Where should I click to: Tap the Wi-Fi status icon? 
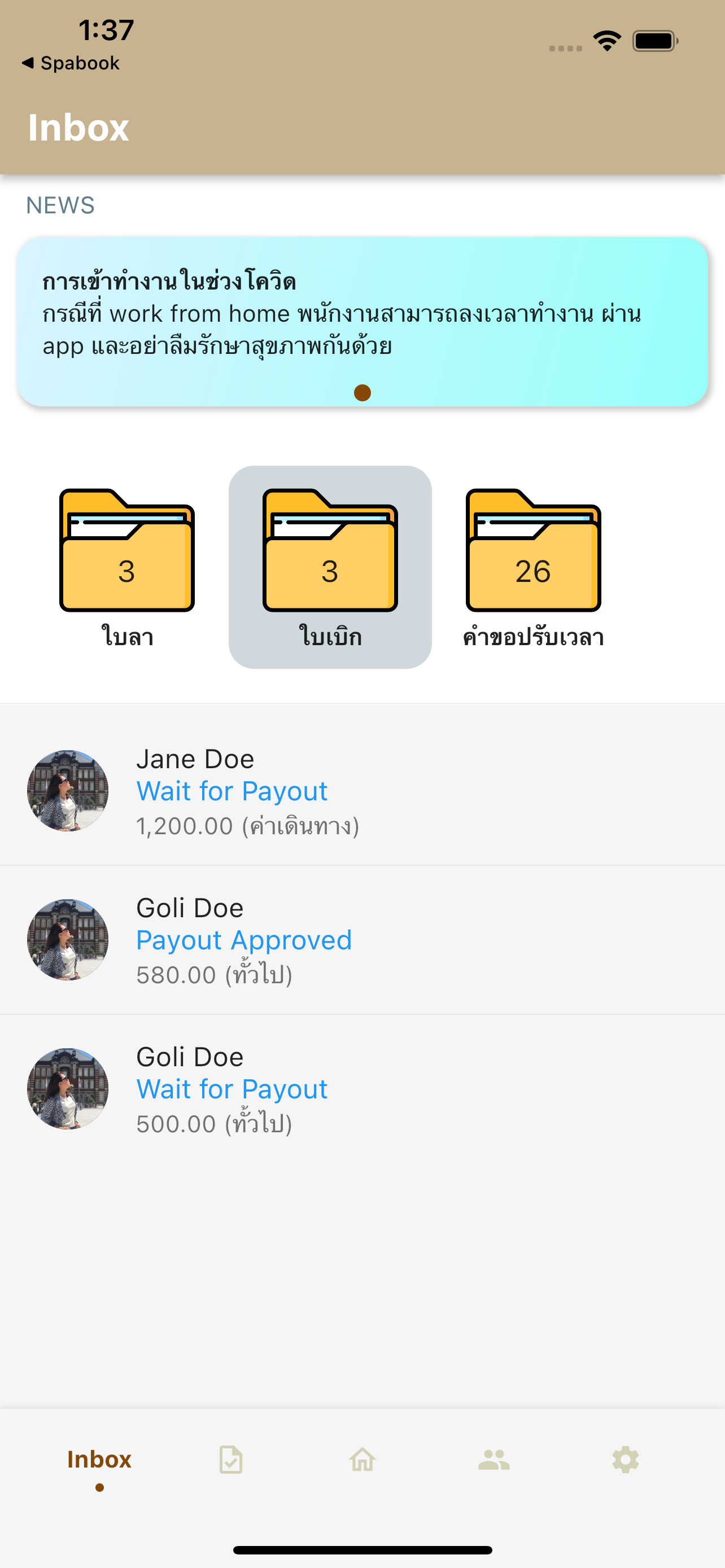[x=607, y=41]
